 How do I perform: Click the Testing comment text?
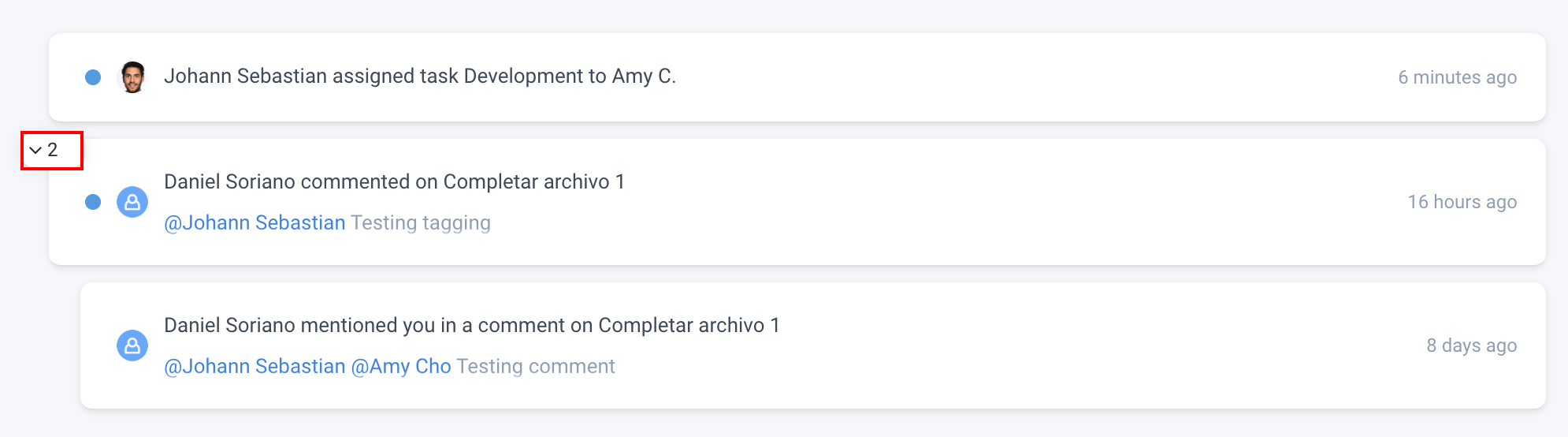536,367
